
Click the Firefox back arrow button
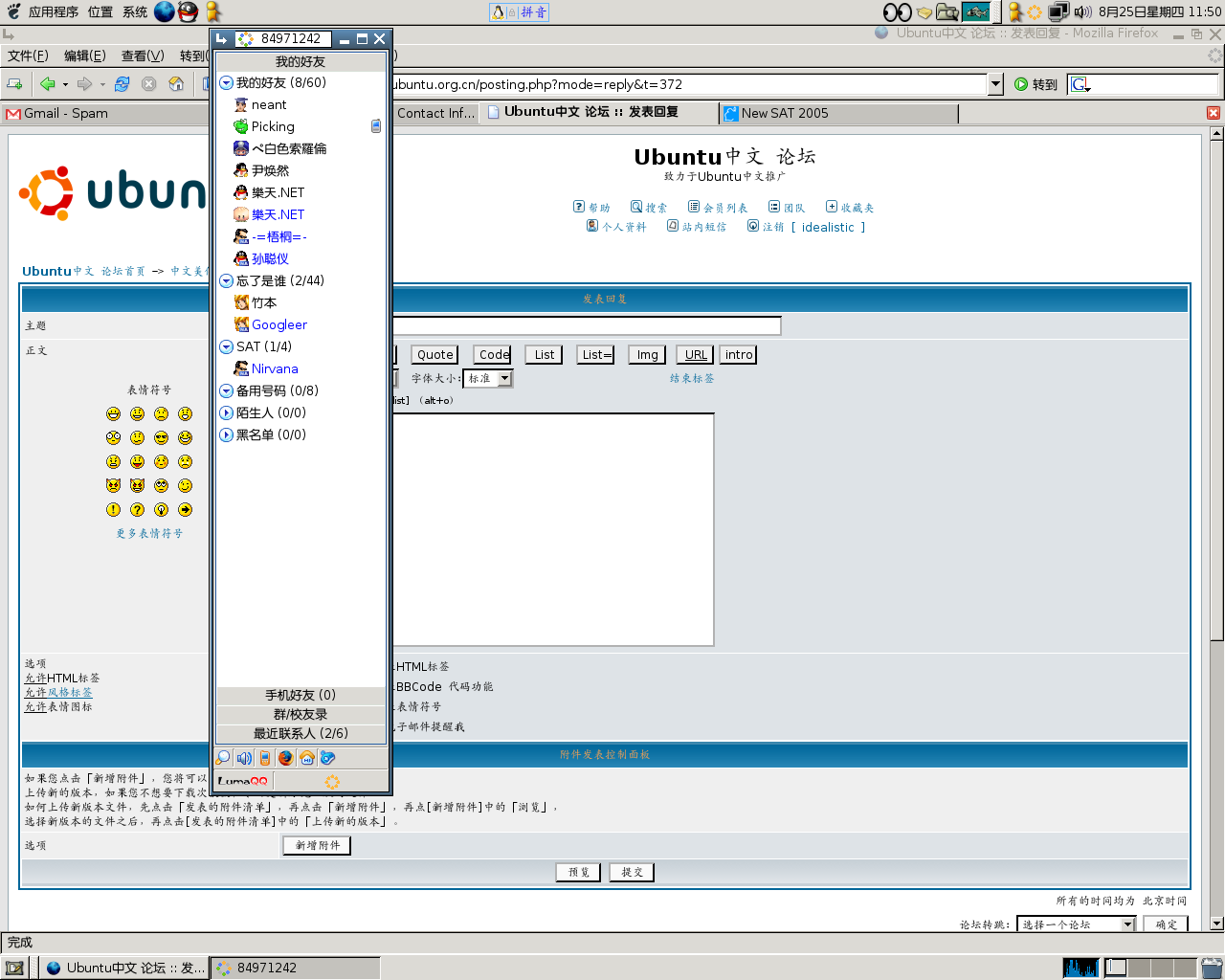click(x=47, y=84)
